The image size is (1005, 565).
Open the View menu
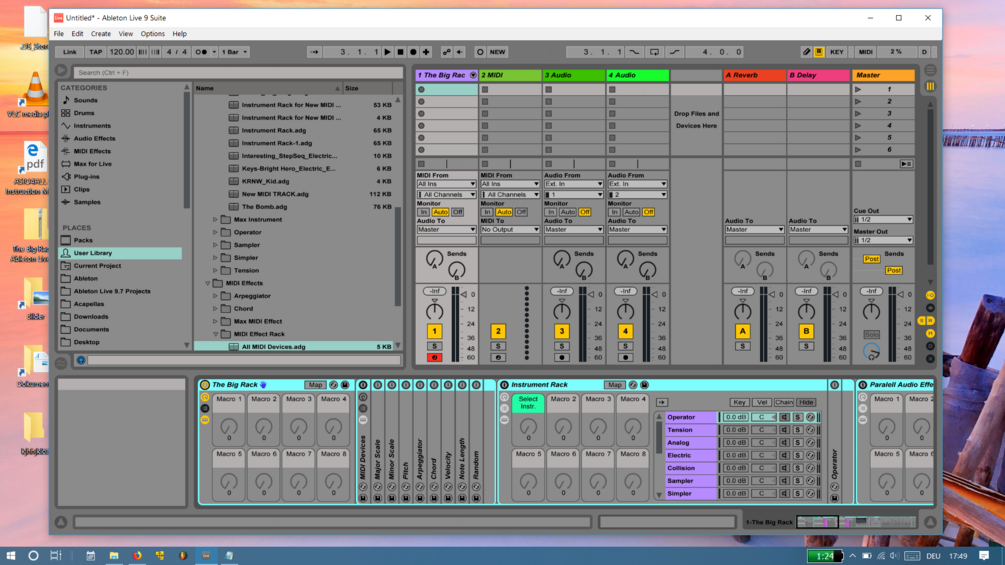coord(126,33)
